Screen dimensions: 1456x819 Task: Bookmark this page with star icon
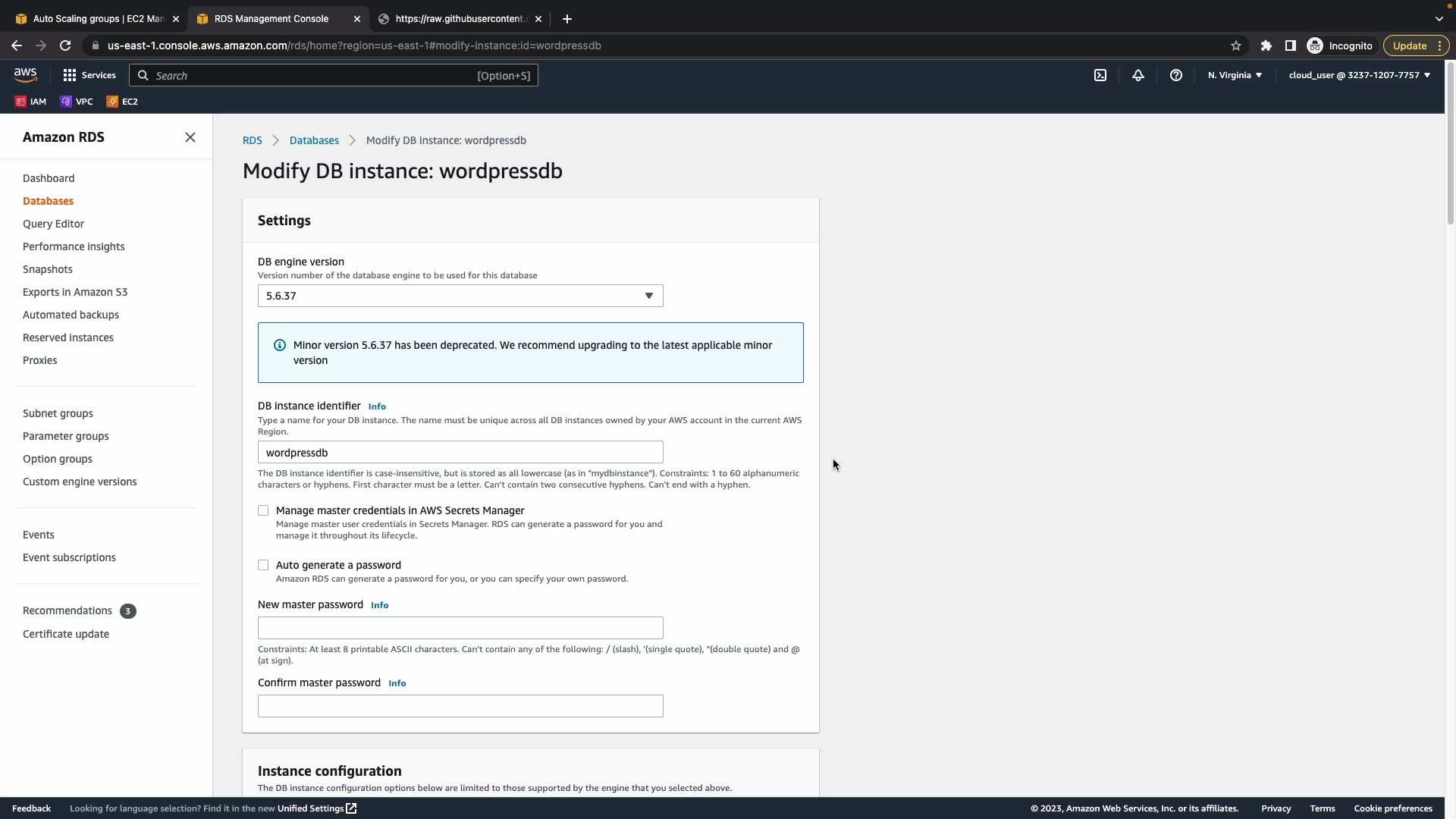click(x=1236, y=45)
